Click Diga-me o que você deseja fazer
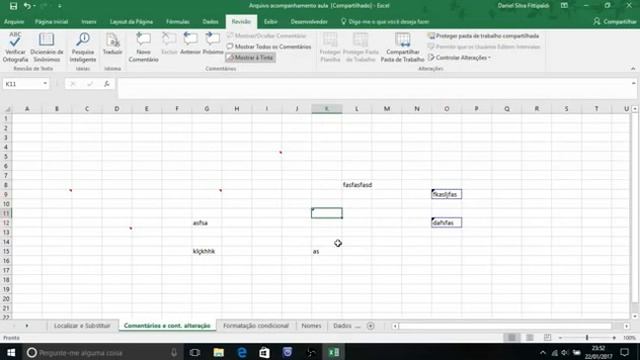The width and height of the screenshot is (640, 360). [x=385, y=22]
